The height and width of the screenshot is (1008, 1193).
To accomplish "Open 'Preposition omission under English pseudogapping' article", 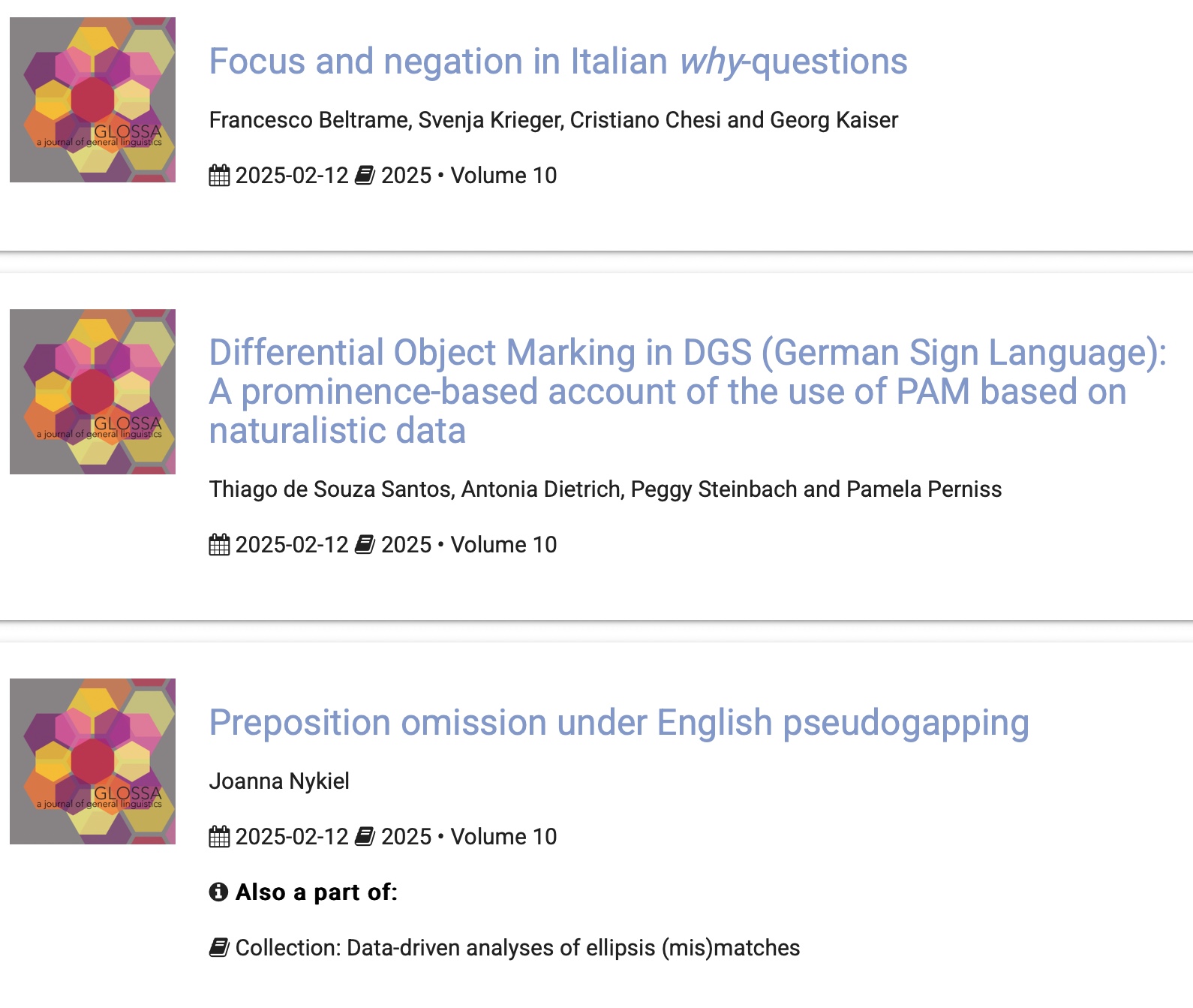I will [x=618, y=723].
